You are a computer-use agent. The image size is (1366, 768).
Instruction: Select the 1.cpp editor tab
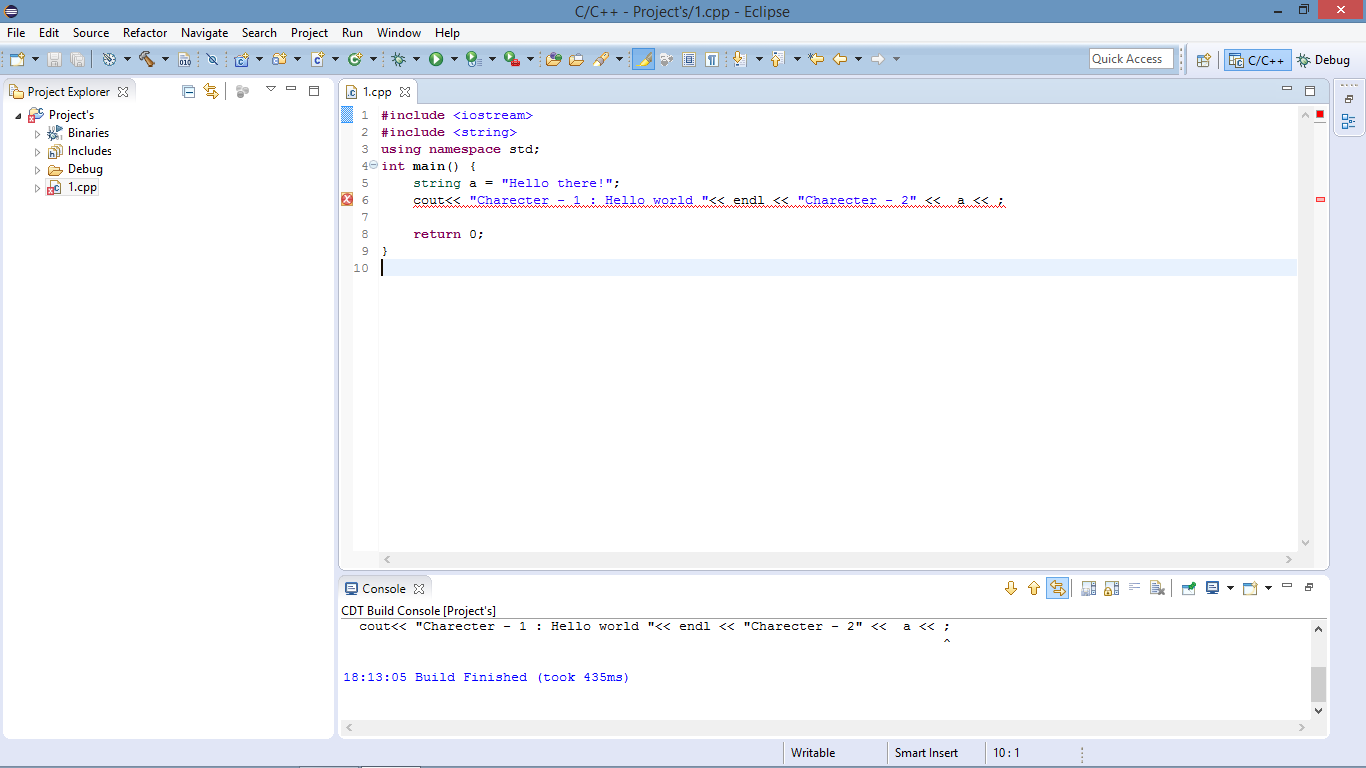tap(376, 91)
